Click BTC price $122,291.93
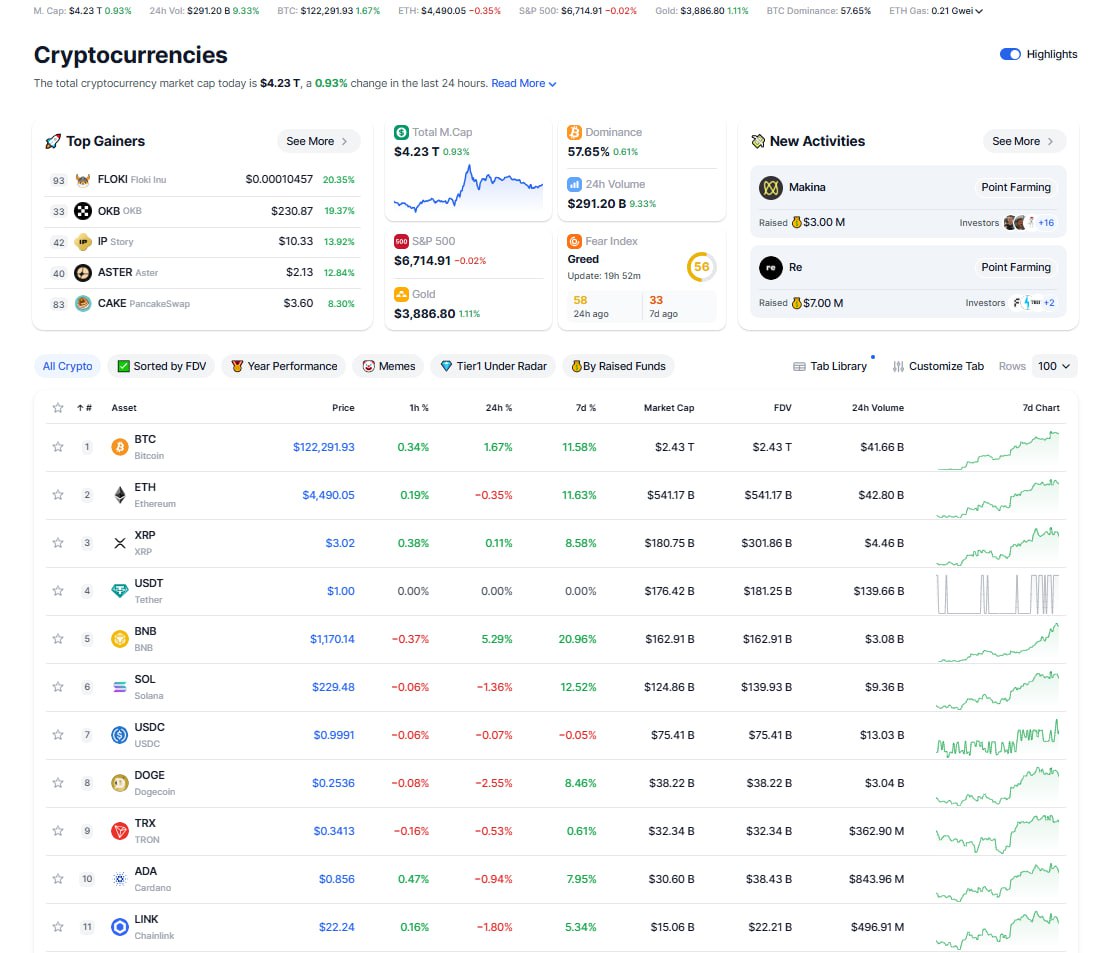The image size is (1115, 953). tap(324, 447)
